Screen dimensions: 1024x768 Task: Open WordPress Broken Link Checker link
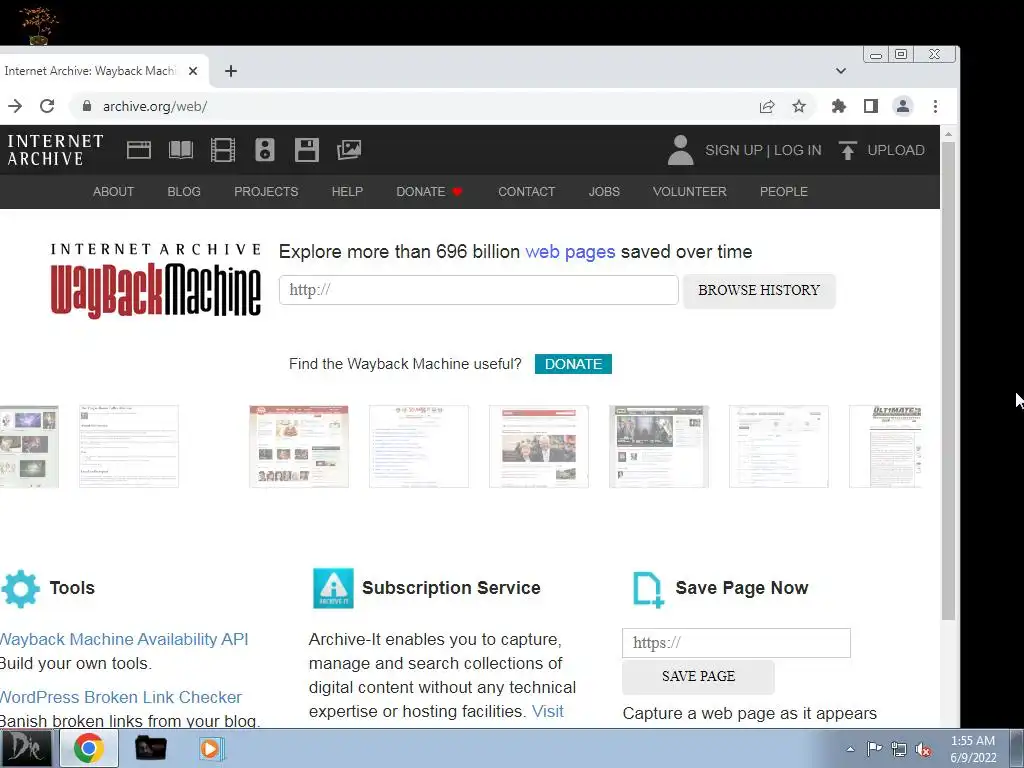tap(121, 697)
